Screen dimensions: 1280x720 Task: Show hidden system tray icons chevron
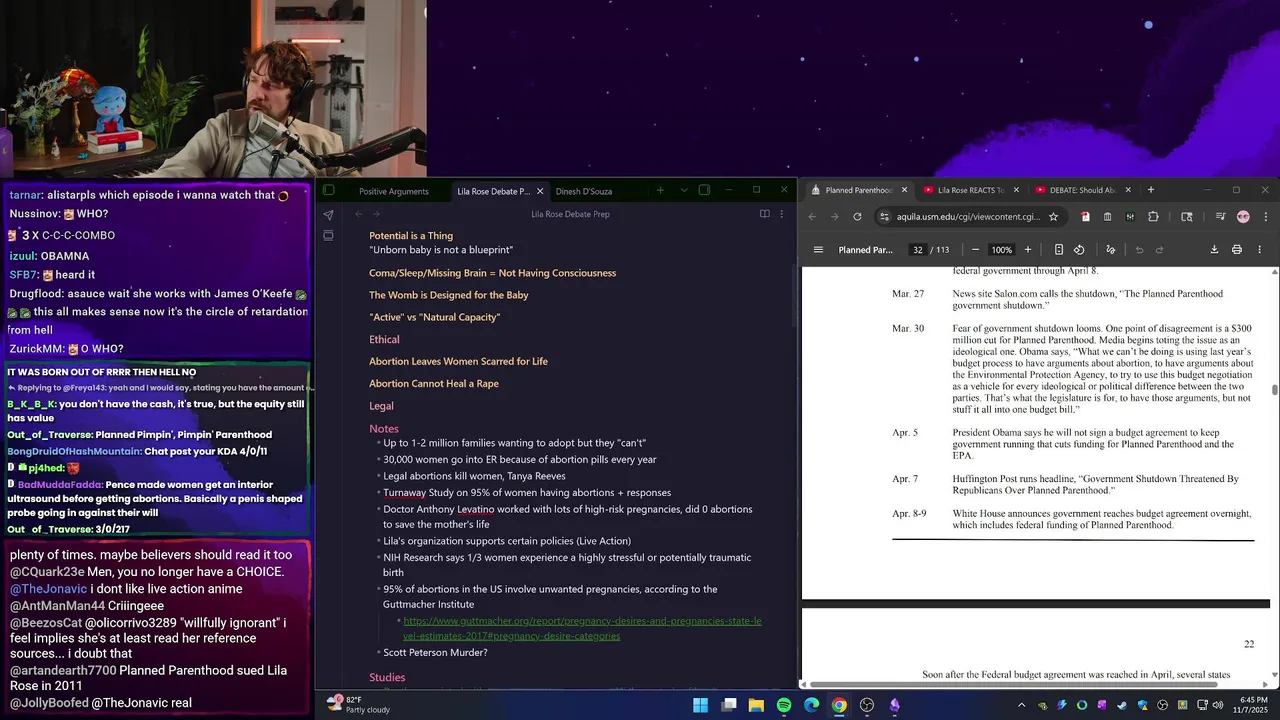tap(1022, 705)
